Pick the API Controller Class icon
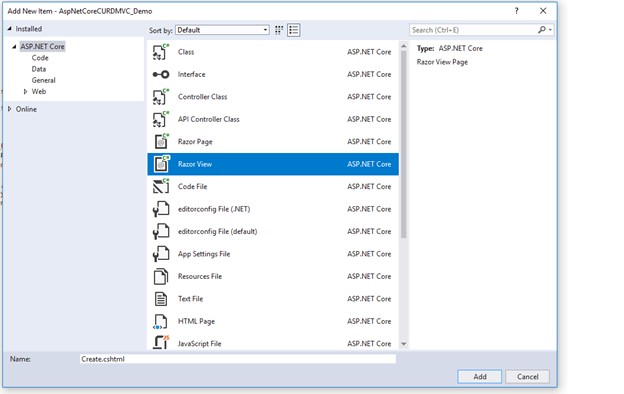Screen dimensions: 624x394 (161, 119)
